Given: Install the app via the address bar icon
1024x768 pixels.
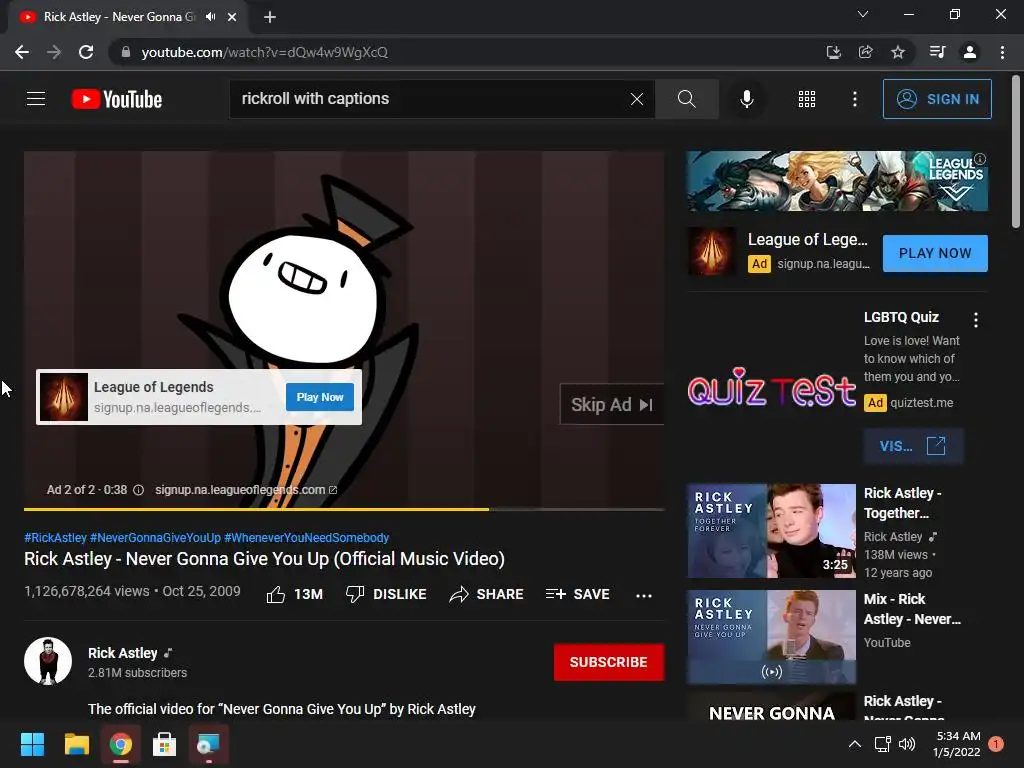Looking at the screenshot, I should pyautogui.click(x=833, y=52).
